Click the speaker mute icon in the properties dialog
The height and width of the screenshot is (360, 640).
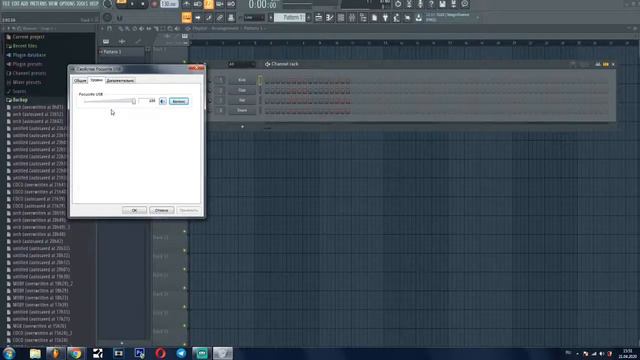(x=163, y=101)
